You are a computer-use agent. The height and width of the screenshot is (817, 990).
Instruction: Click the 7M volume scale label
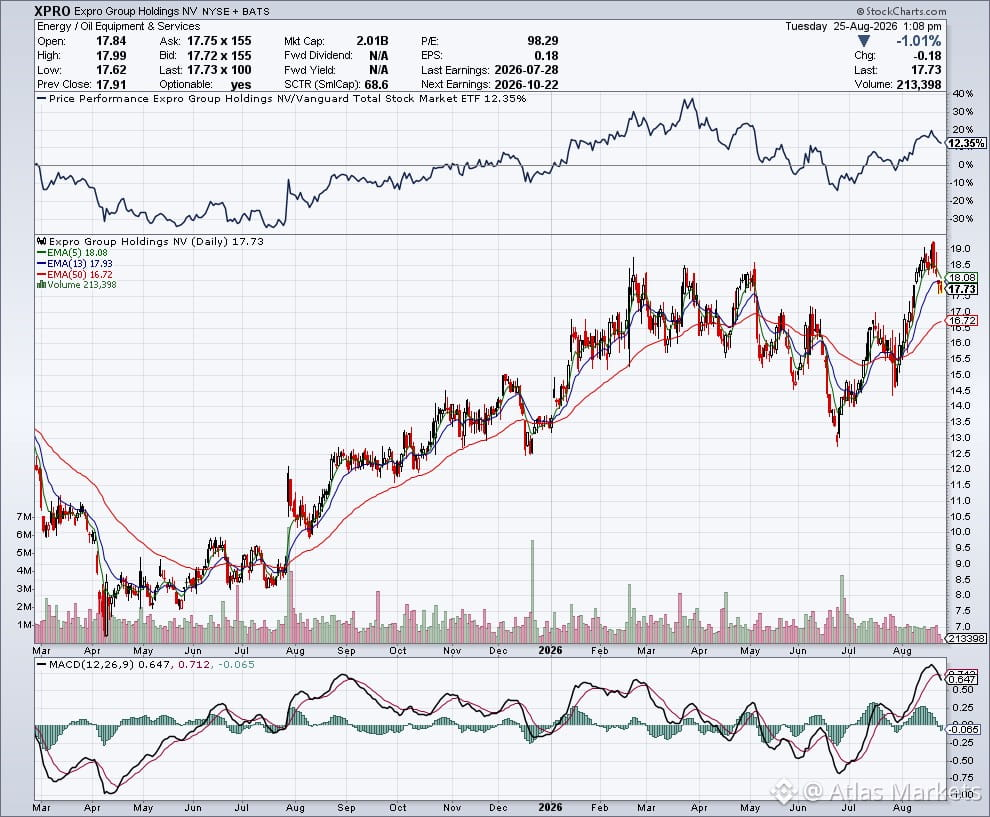click(x=24, y=516)
